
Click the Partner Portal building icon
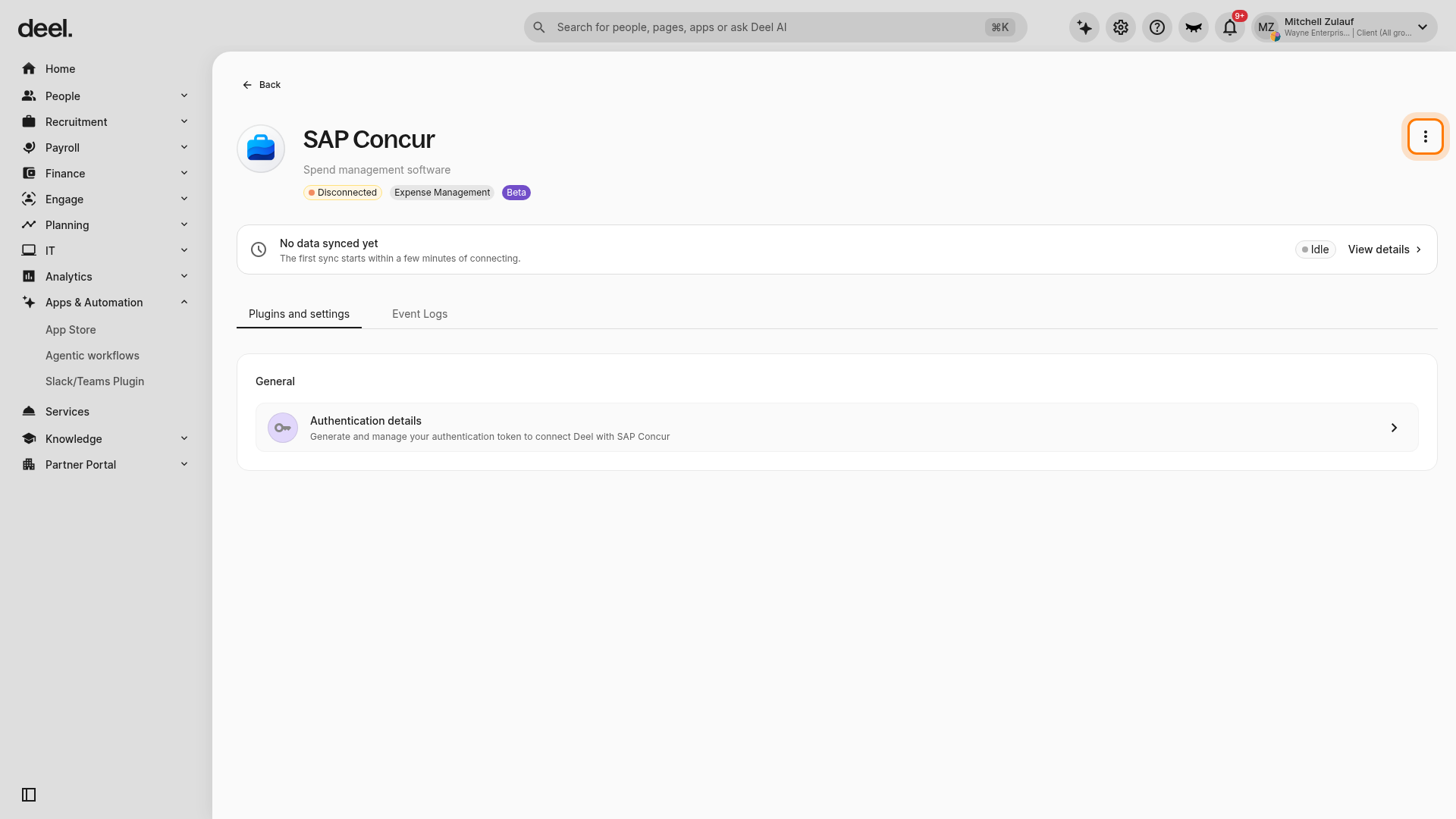(29, 465)
